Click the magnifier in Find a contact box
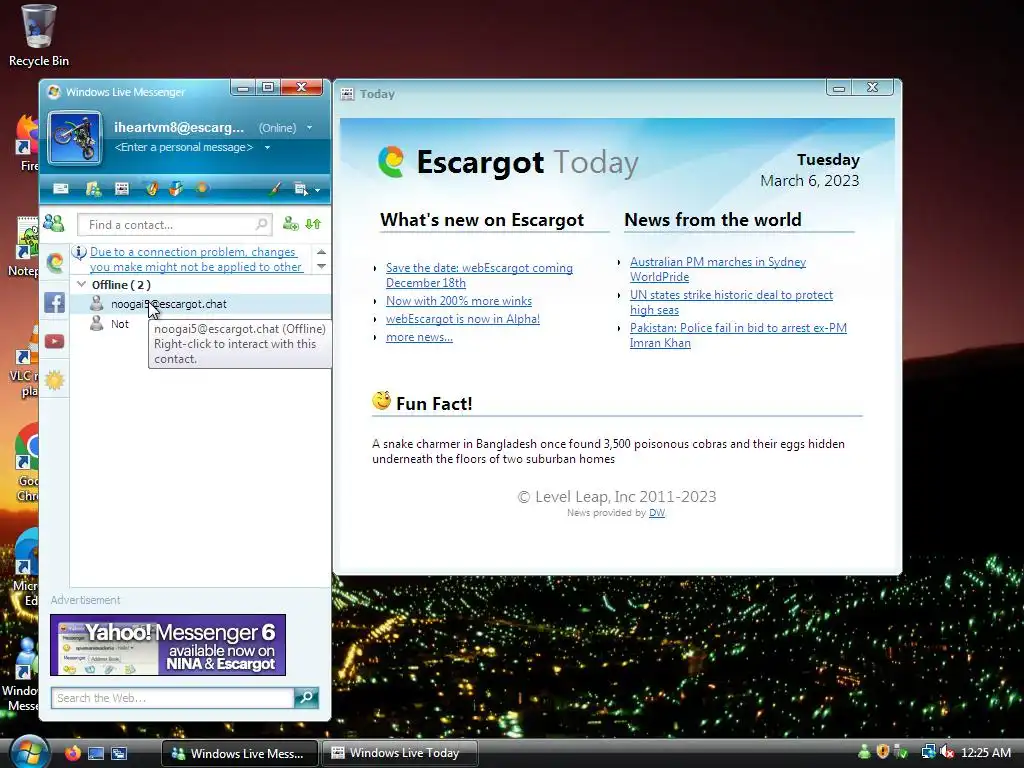Viewport: 1024px width, 768px height. [261, 225]
